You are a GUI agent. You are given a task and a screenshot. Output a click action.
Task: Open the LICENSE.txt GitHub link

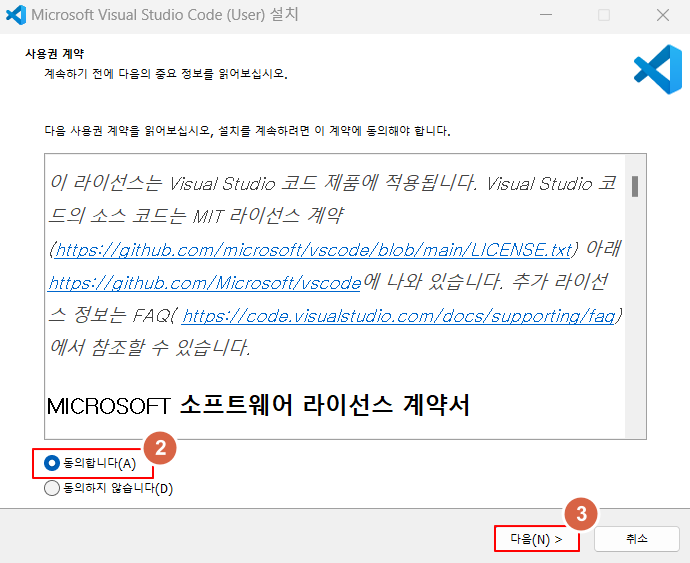tap(313, 250)
